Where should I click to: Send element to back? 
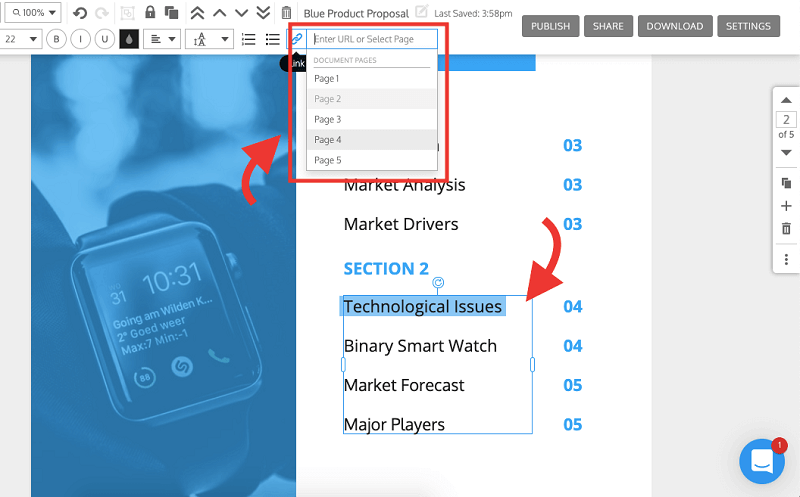click(x=263, y=13)
